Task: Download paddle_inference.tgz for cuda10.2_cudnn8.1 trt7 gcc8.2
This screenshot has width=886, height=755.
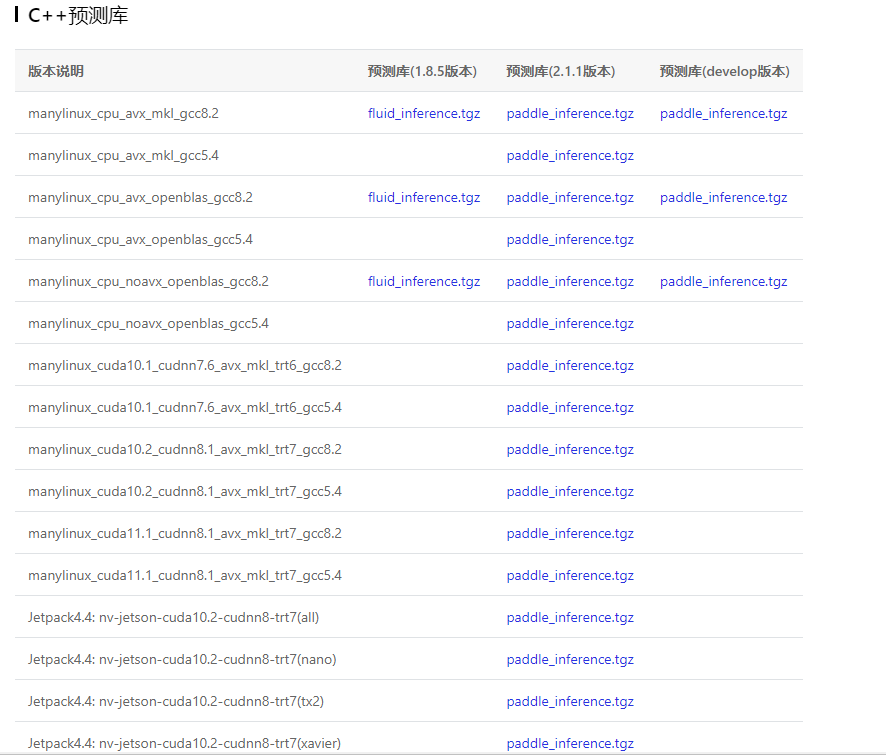Action: pos(570,450)
